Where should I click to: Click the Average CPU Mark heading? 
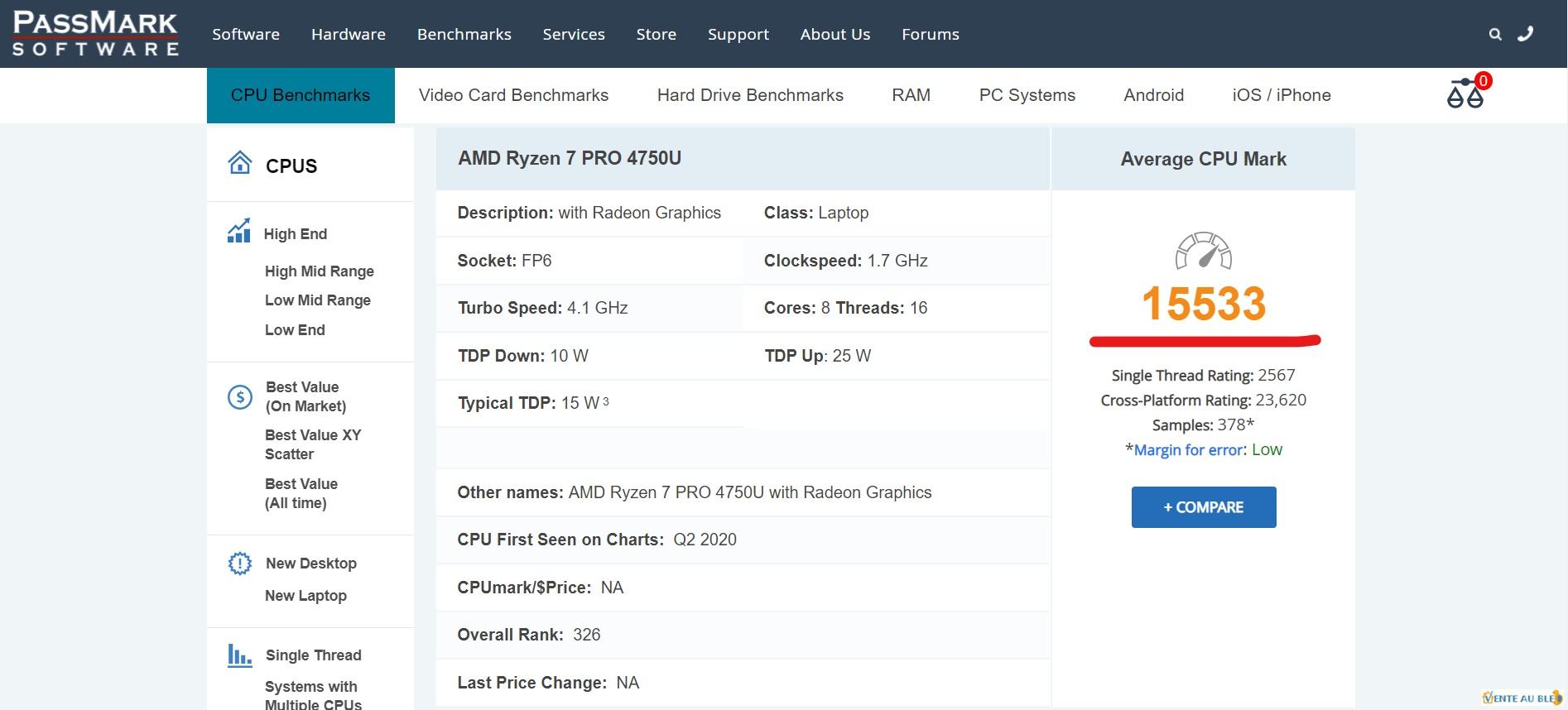pyautogui.click(x=1203, y=159)
